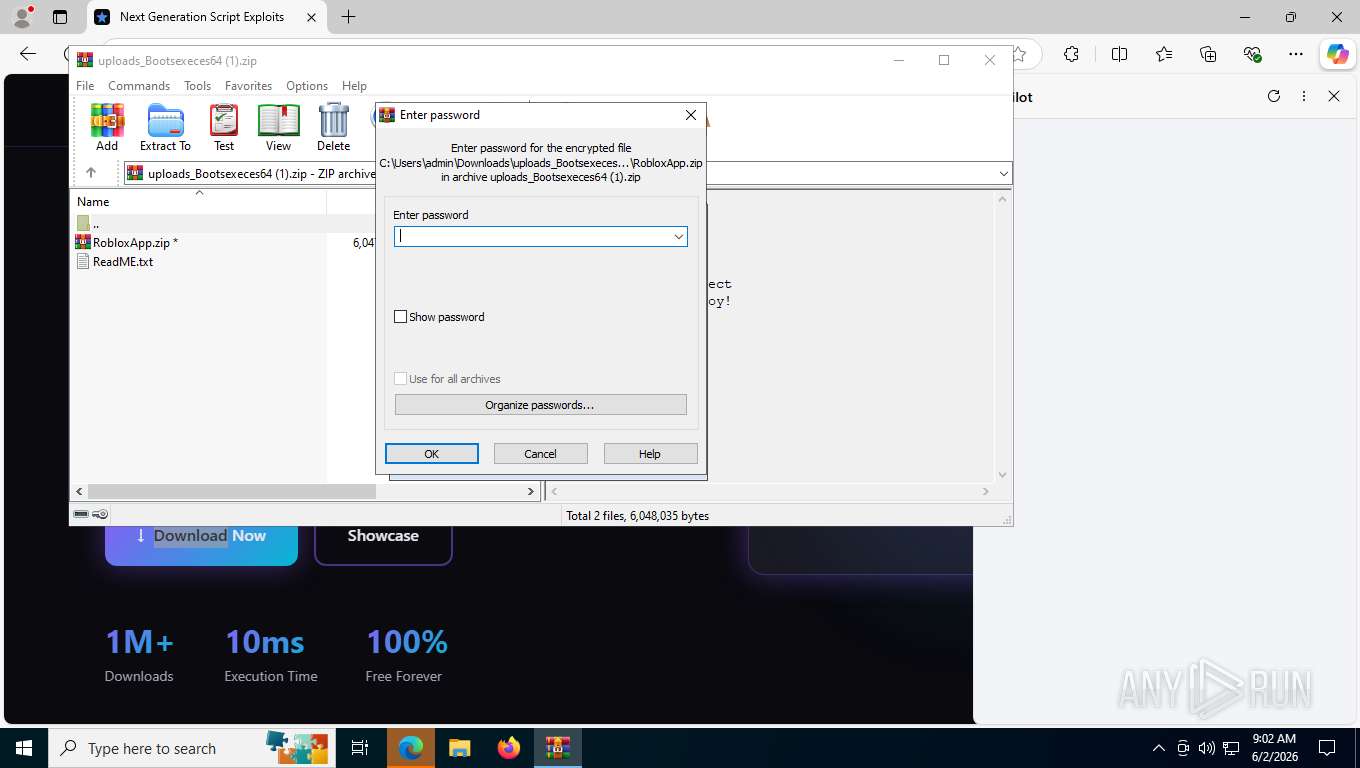
Task: Click OK in password dialog
Action: pos(432,454)
